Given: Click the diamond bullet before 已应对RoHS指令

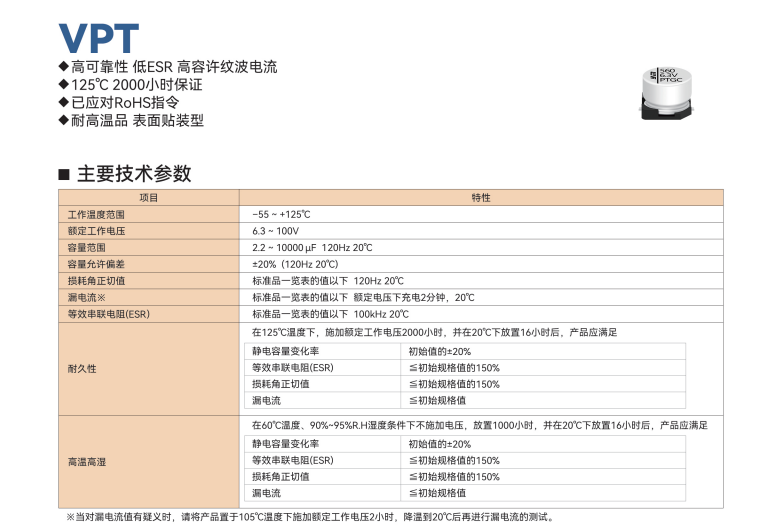Looking at the screenshot, I should pos(64,103).
